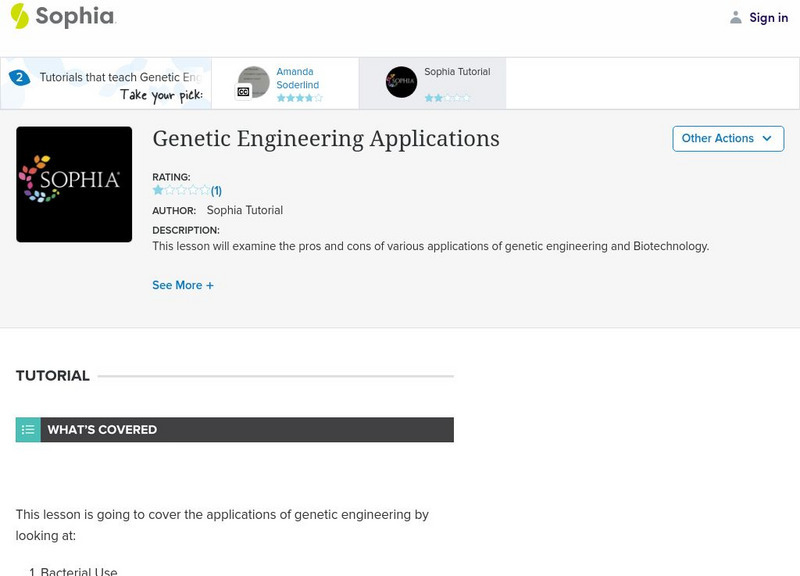Image resolution: width=800 pixels, height=576 pixels.
Task: Click the What's Covered list icon
Action: [x=28, y=430]
